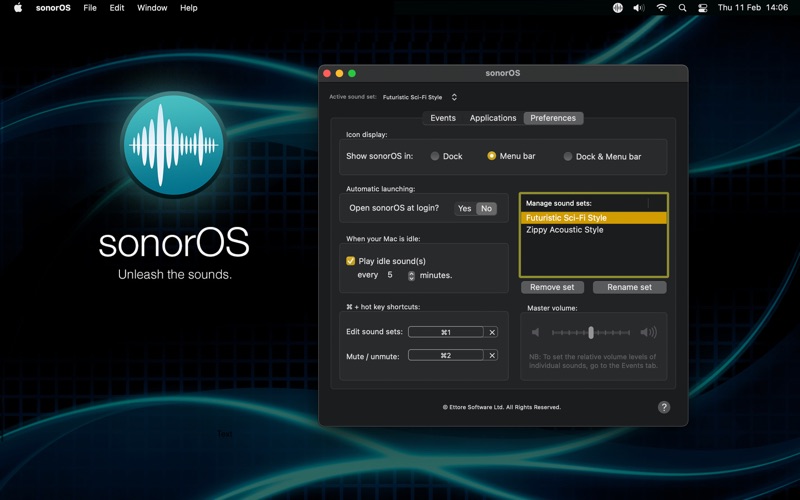
Task: Clear the Edit sound sets shortcut
Action: click(x=492, y=332)
